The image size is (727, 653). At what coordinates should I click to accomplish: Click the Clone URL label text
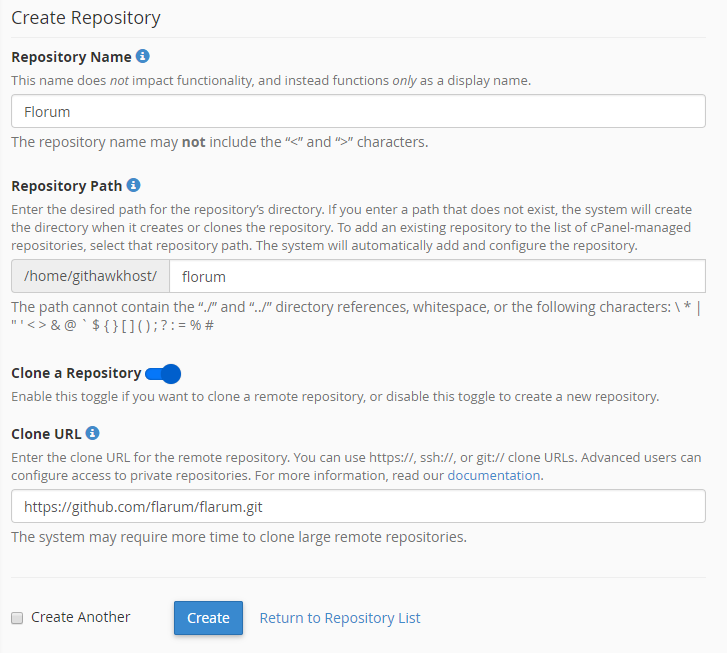(46, 433)
